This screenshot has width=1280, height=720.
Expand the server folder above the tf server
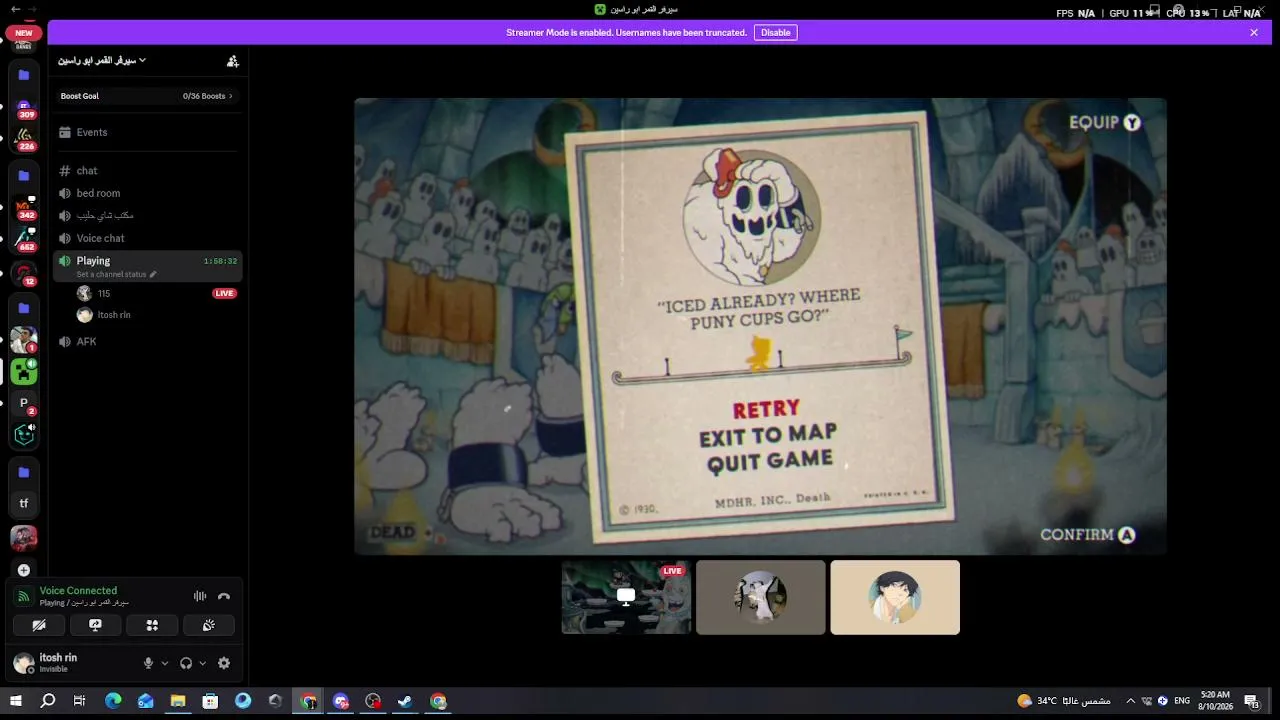coord(24,472)
